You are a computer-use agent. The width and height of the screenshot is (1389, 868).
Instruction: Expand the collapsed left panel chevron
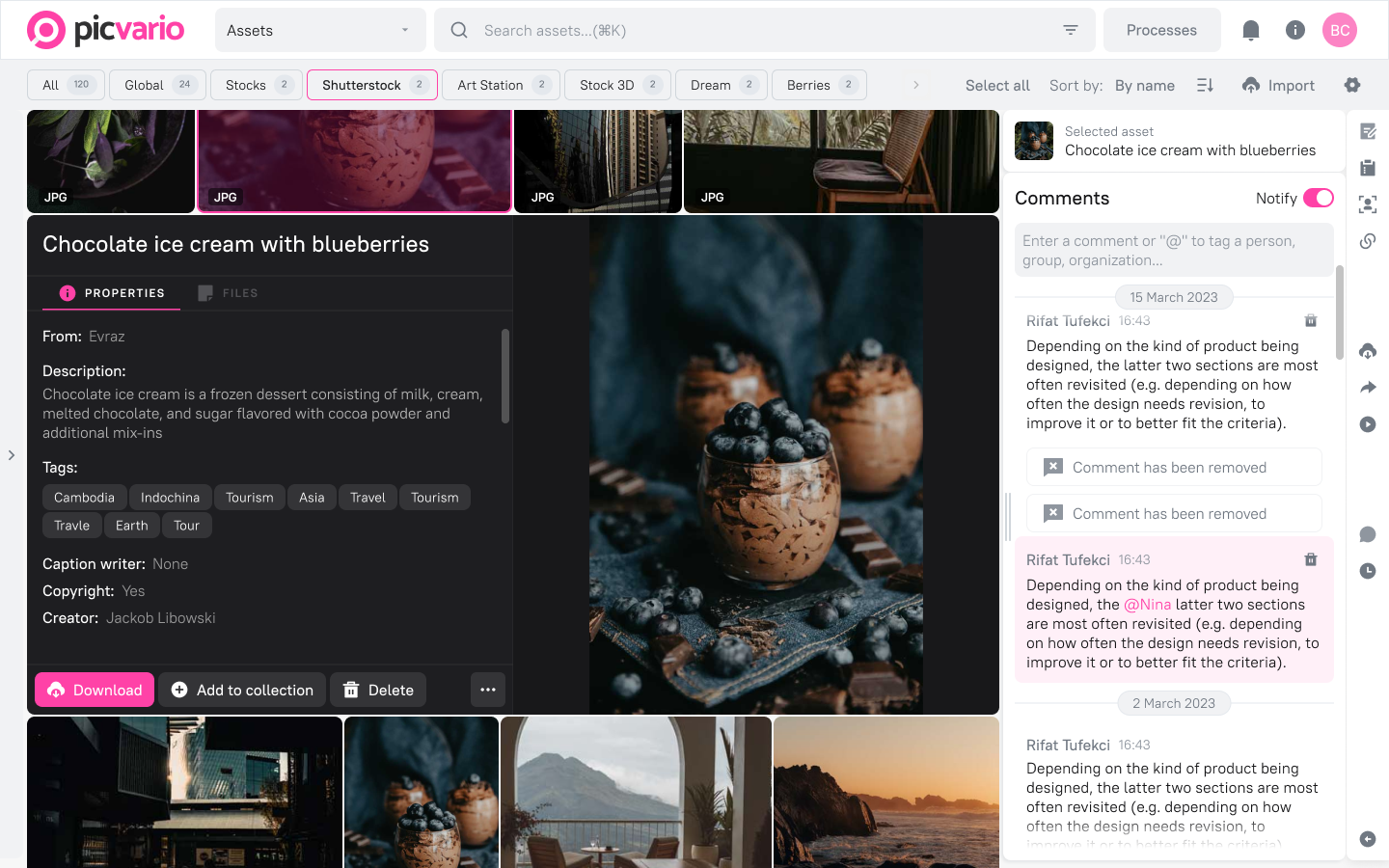click(x=13, y=454)
